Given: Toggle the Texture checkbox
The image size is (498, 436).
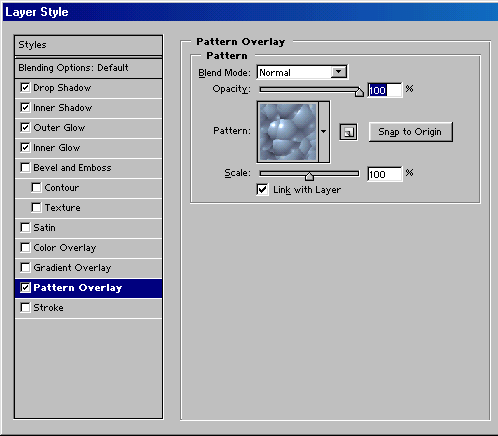Looking at the screenshot, I should point(36,207).
